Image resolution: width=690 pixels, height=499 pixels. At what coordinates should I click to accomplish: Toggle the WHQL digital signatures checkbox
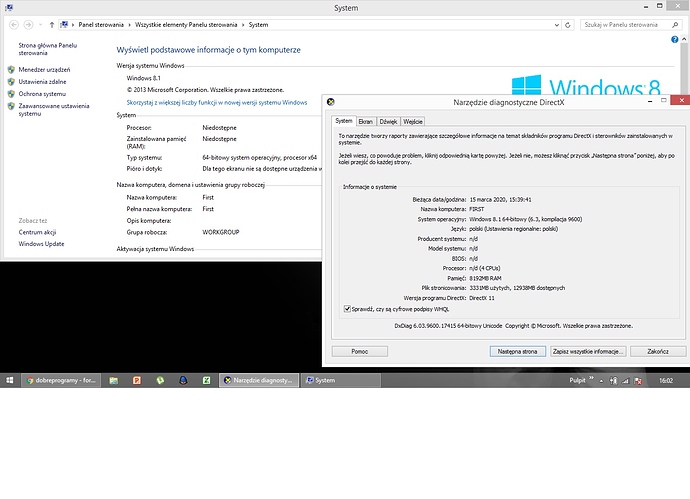[347, 309]
